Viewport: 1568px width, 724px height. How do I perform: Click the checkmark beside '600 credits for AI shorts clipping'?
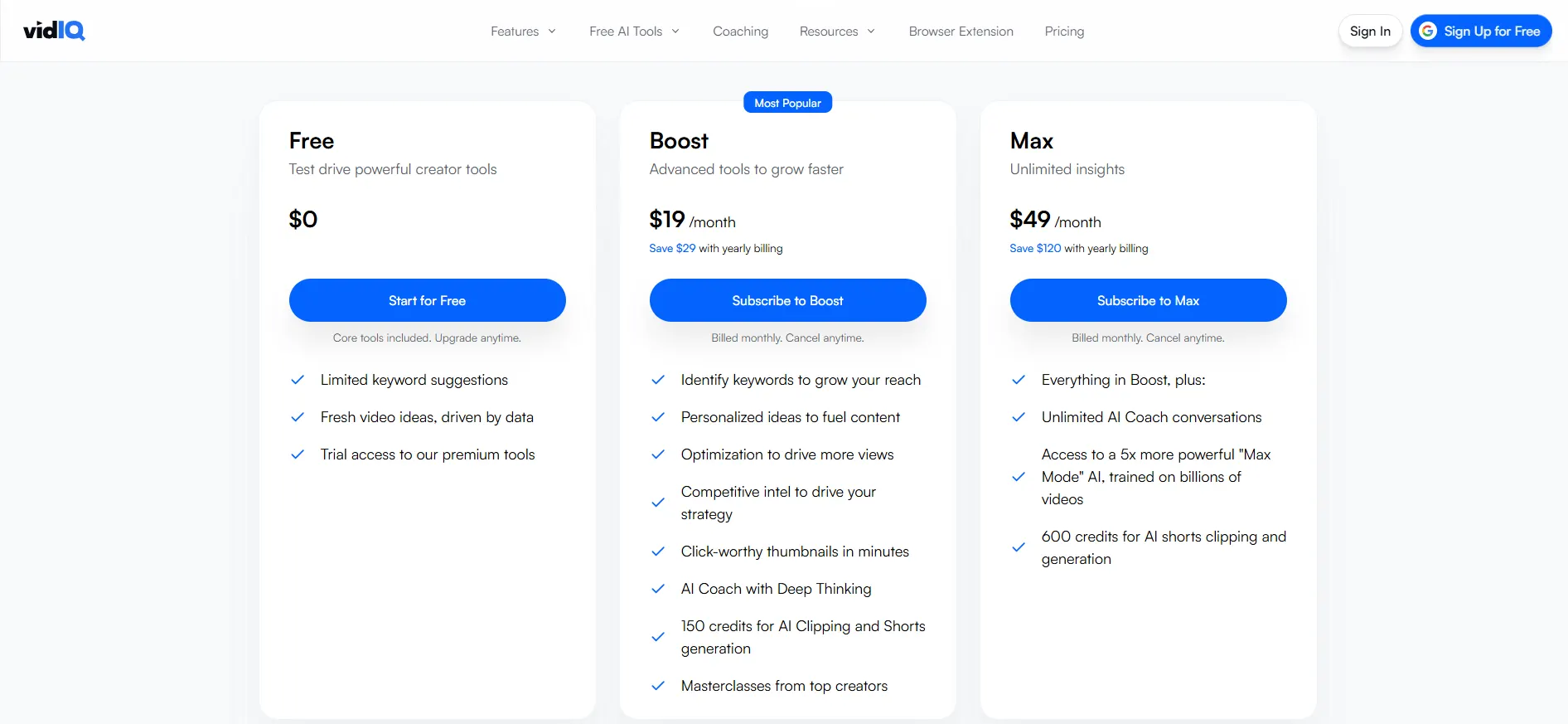tap(1019, 547)
